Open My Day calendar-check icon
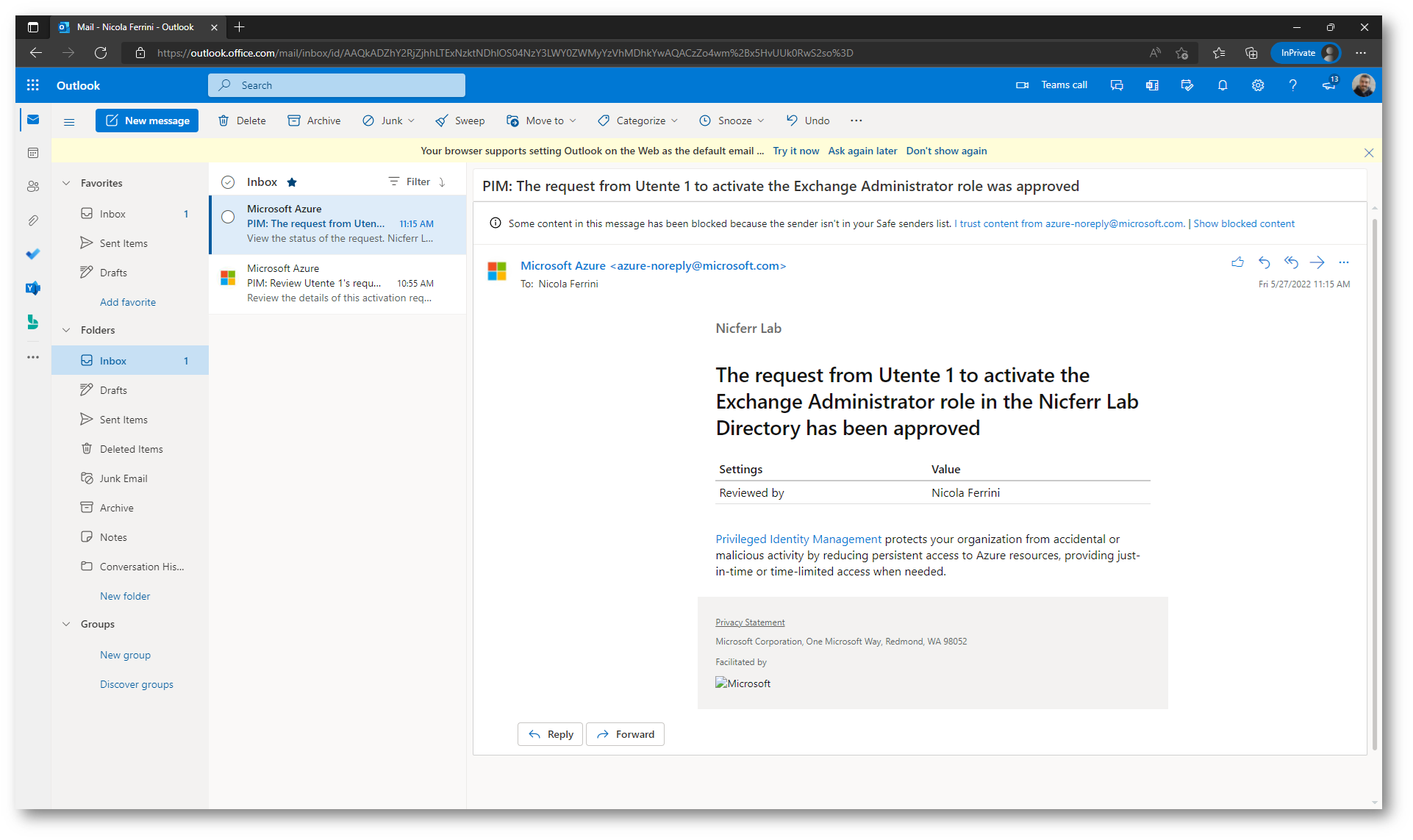This screenshot has height=840, width=1413. pyautogui.click(x=1187, y=85)
